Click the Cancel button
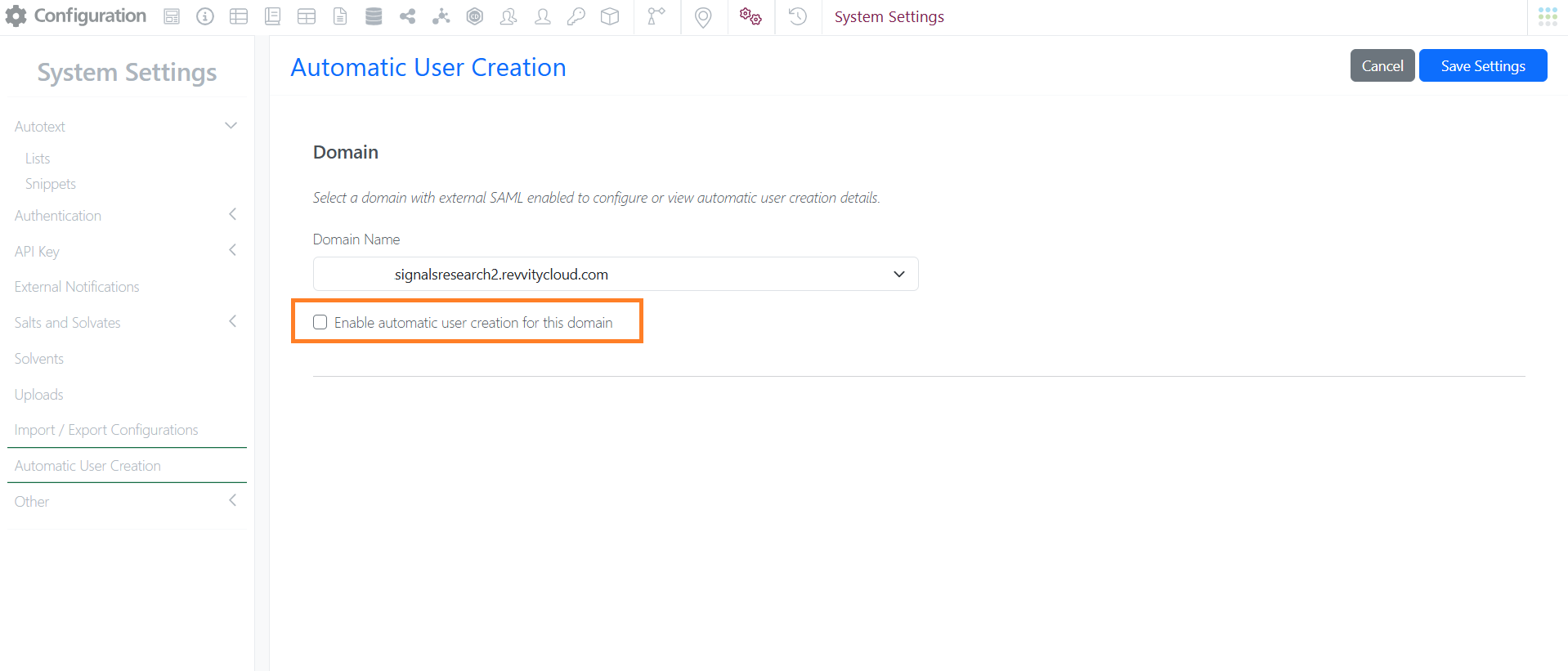This screenshot has width=1568, height=671. 1382,65
